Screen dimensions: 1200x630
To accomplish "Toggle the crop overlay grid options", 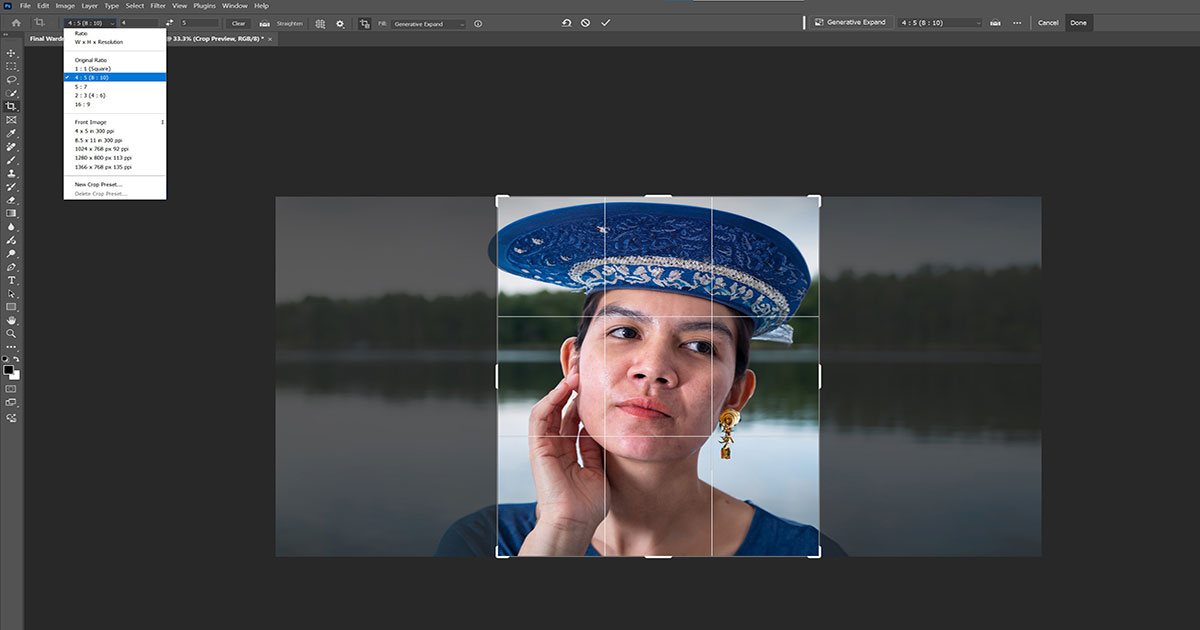I will 319,22.
